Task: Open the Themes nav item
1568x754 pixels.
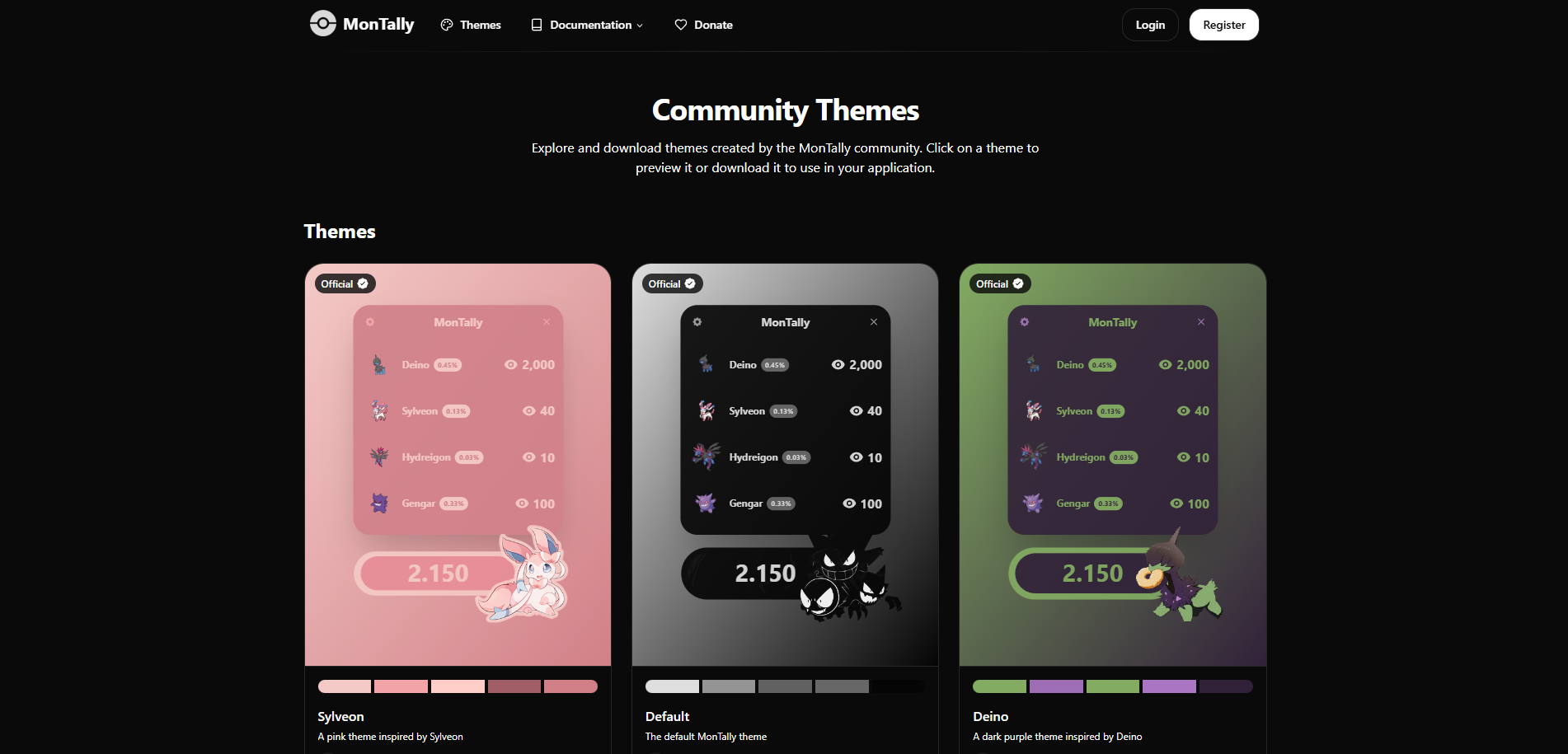Action: coord(471,25)
